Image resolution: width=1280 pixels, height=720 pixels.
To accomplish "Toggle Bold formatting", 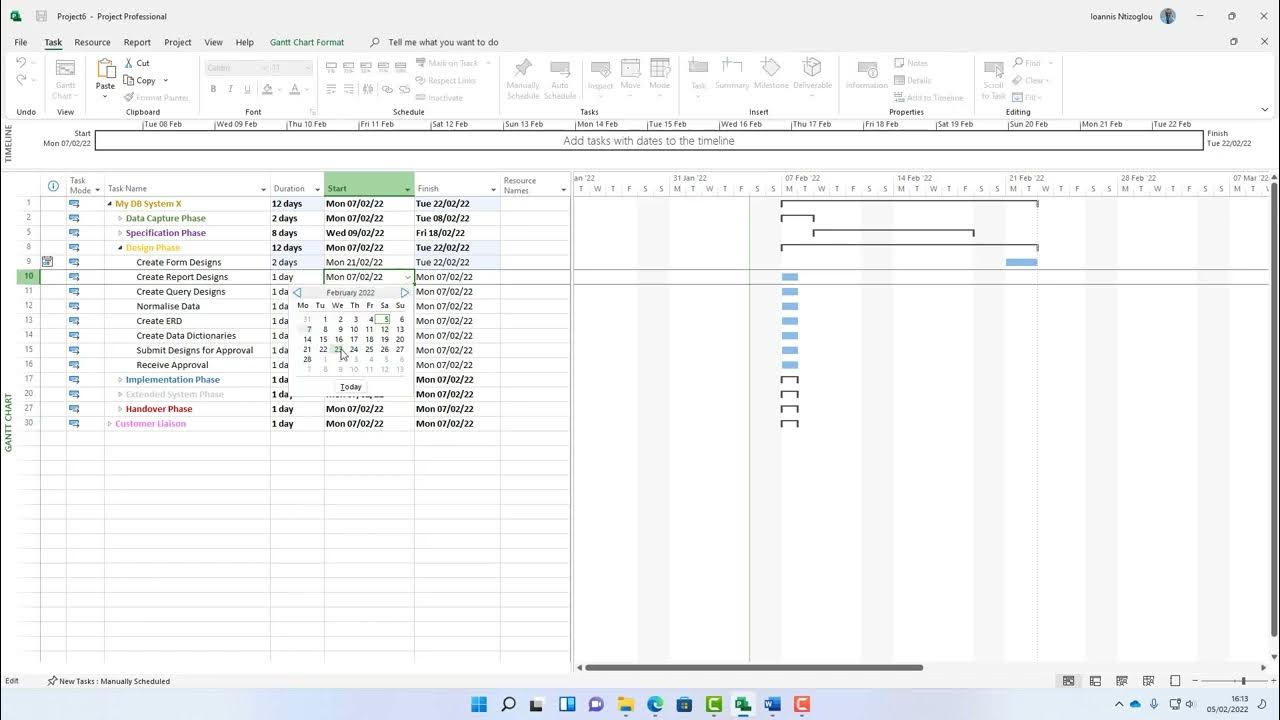I will (213, 89).
